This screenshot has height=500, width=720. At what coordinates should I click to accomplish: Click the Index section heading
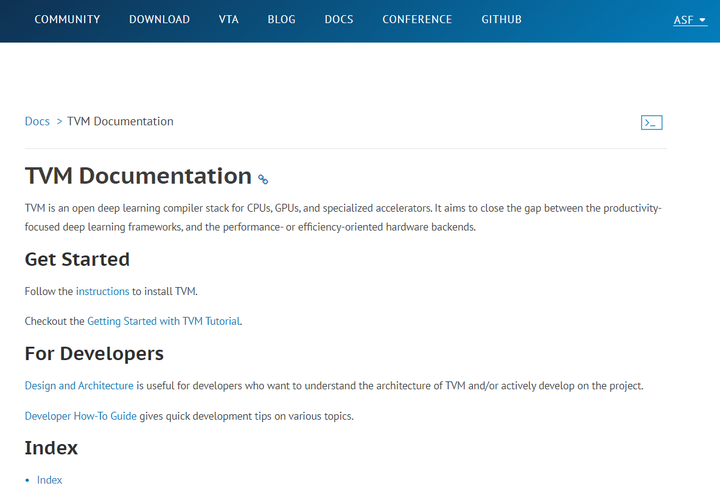coord(51,447)
